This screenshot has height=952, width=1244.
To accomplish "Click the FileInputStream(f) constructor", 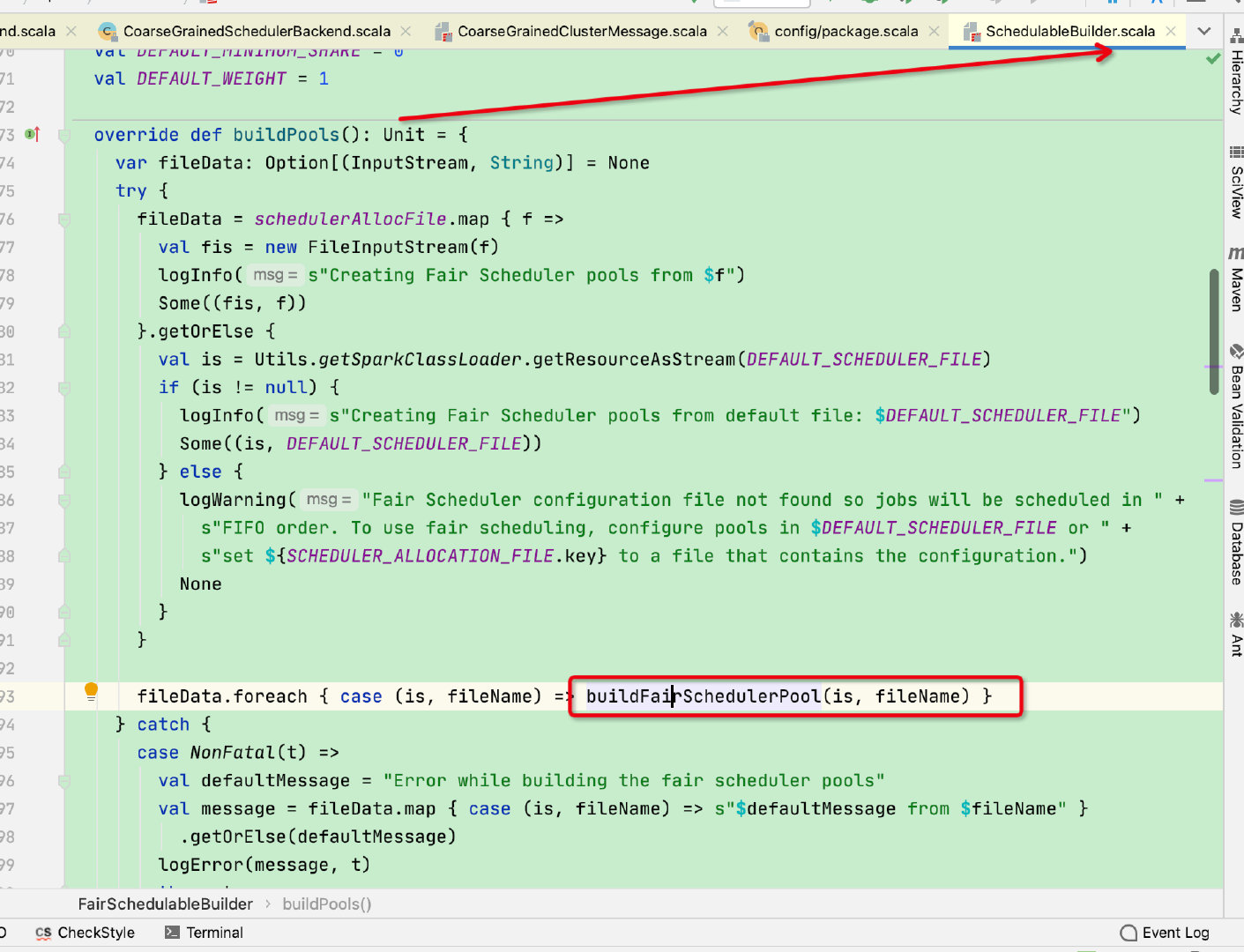I will point(403,247).
